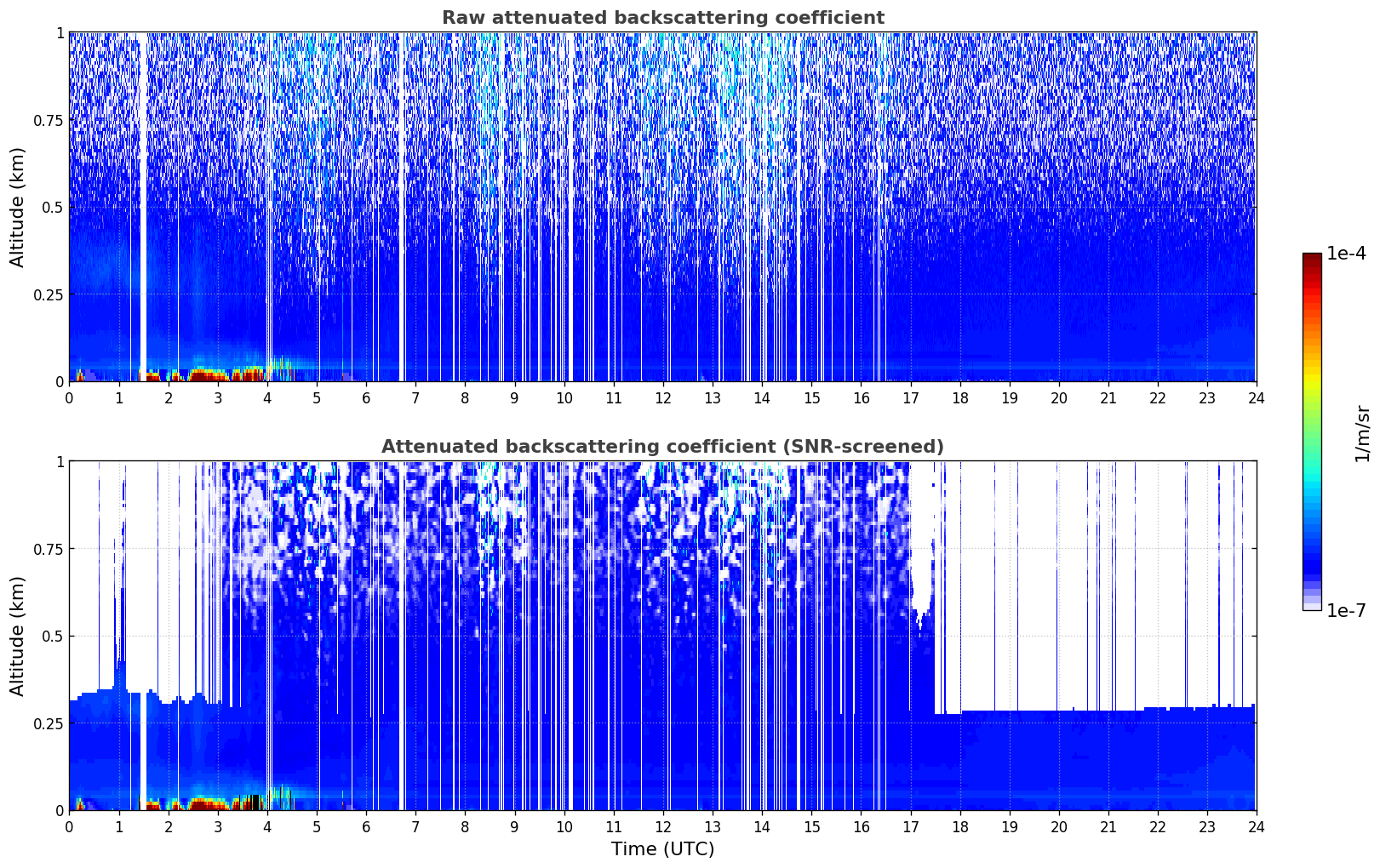The image size is (1380, 868).
Task: Click the white data gap near 1.5 UTC in top plot
Action: click(x=143, y=204)
